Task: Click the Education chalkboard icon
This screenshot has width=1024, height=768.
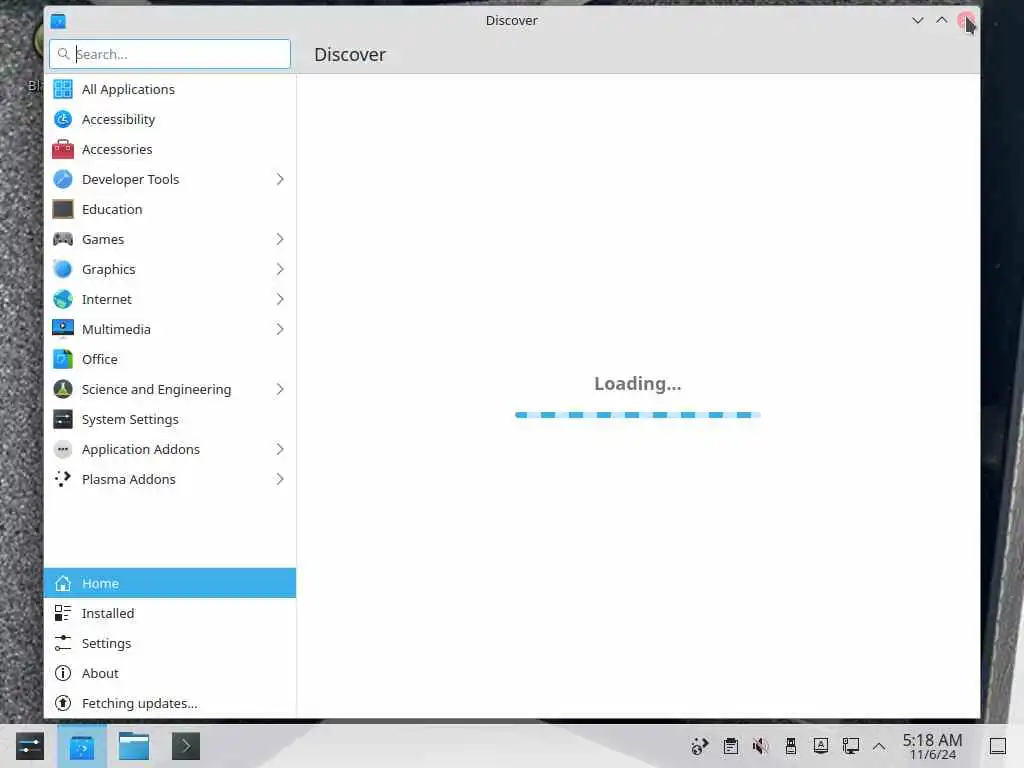Action: [63, 209]
